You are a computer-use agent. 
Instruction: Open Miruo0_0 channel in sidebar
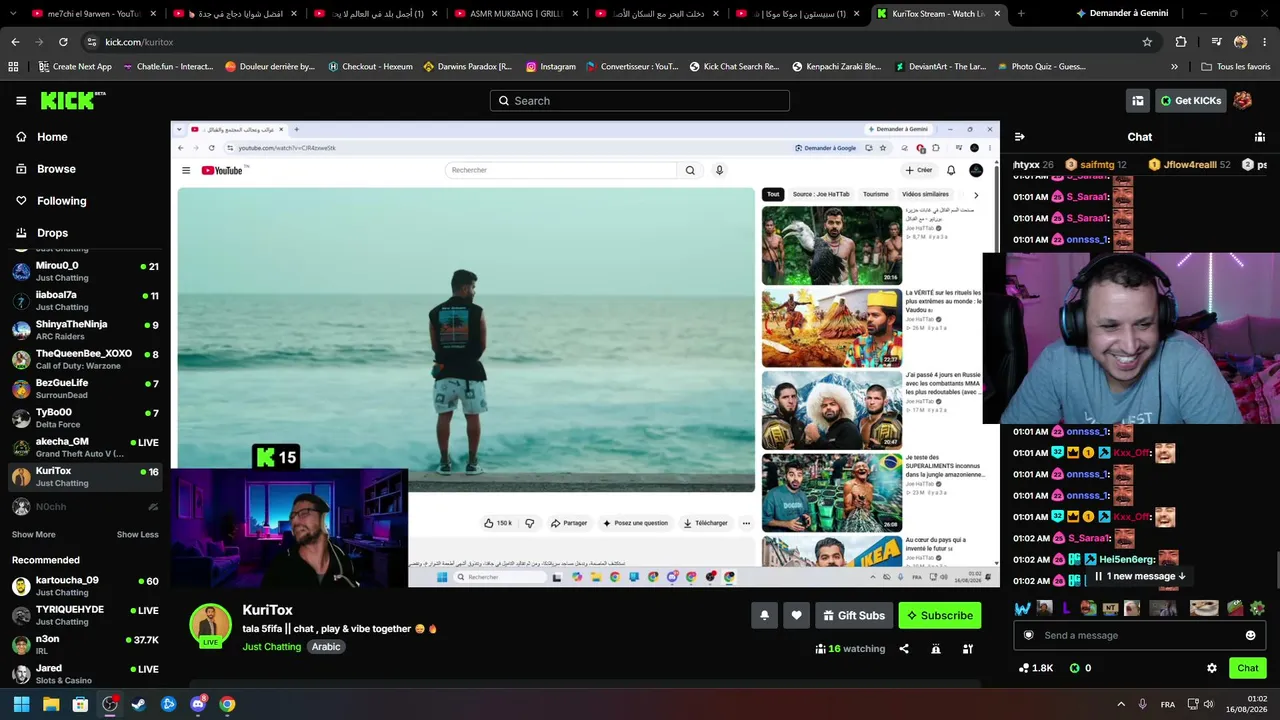(x=85, y=271)
